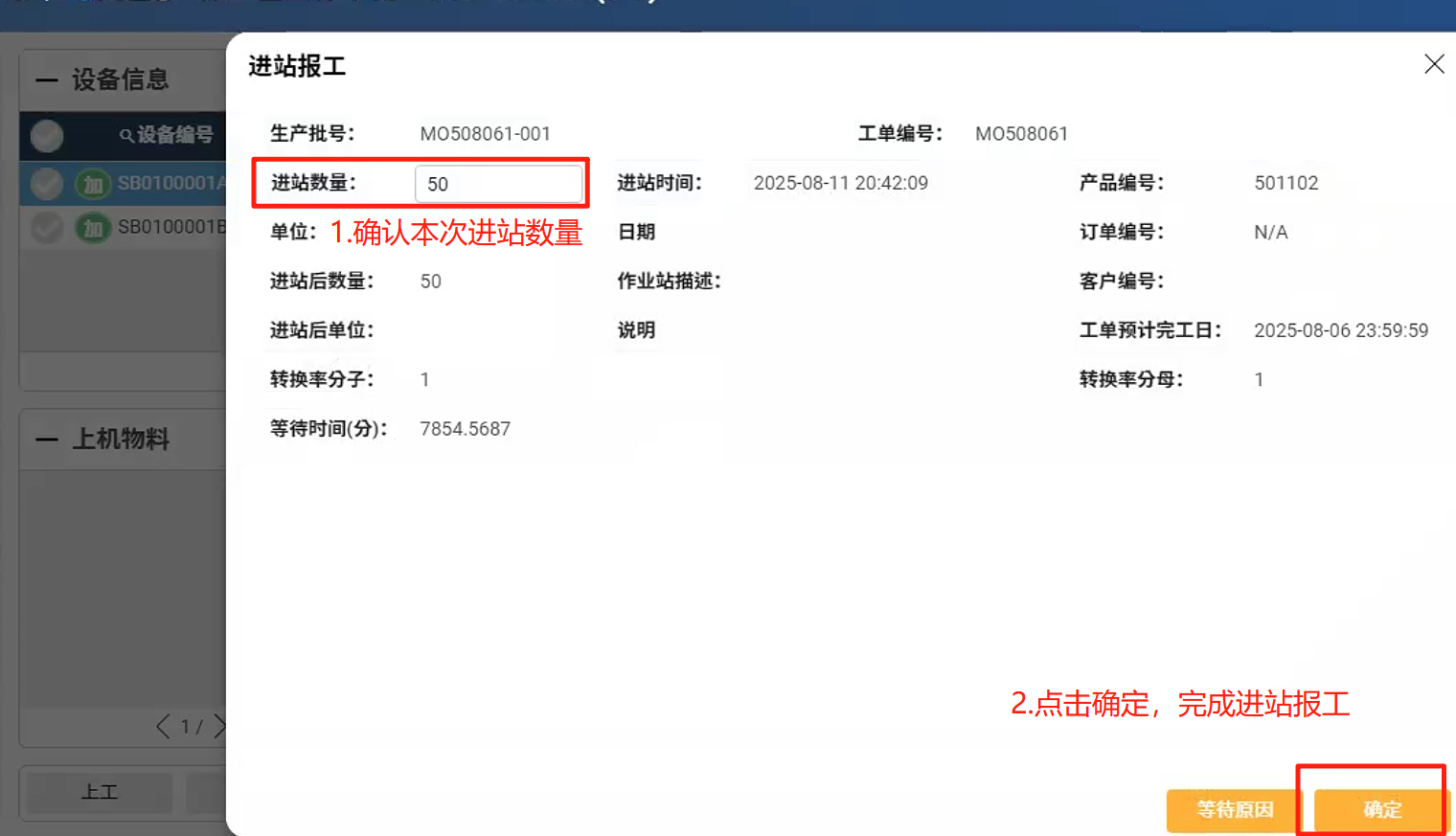Collapse the 上机物料 panel

47,440
